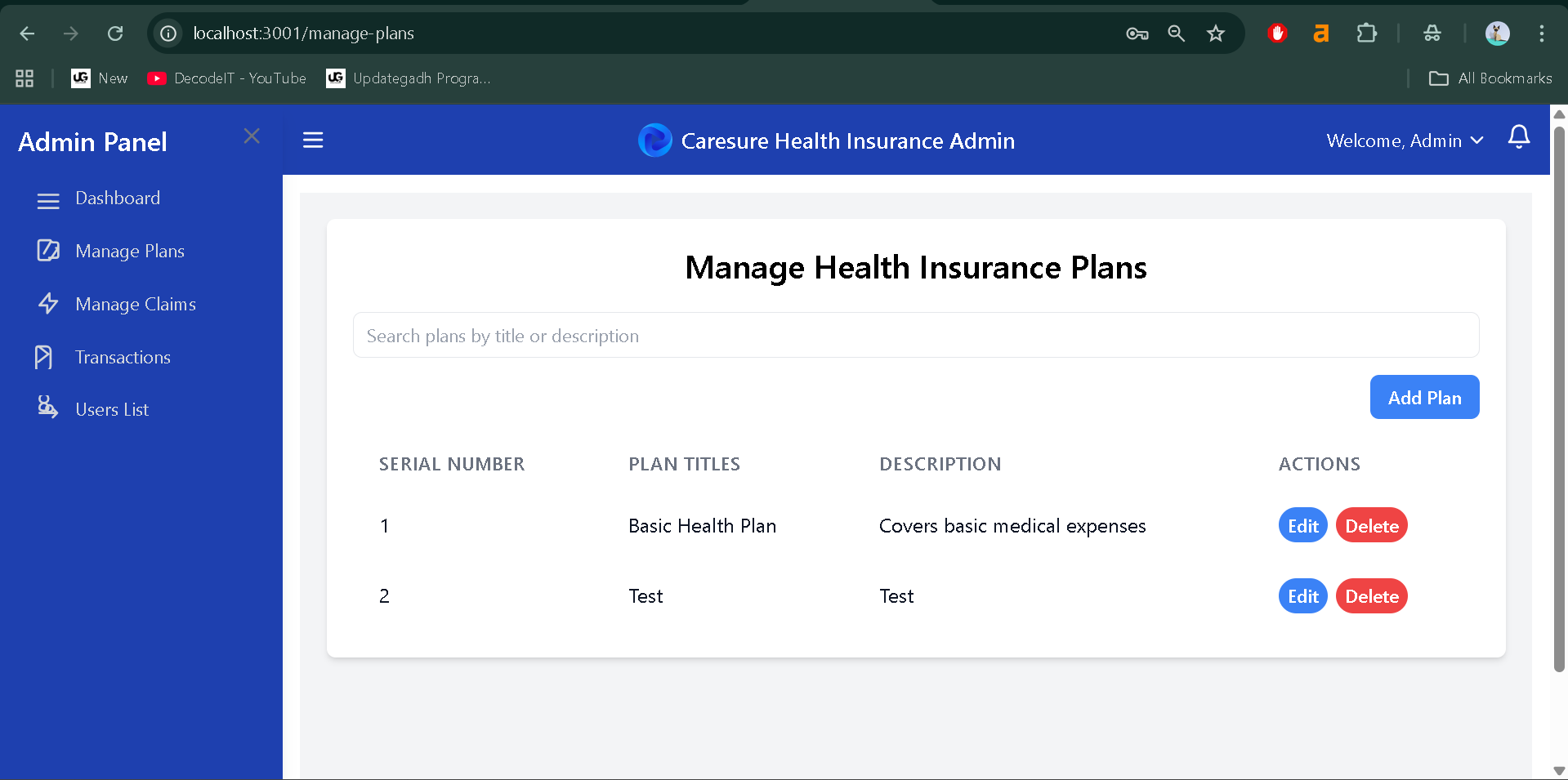
Task: Click the browser zoom magnifier icon
Action: click(1176, 33)
